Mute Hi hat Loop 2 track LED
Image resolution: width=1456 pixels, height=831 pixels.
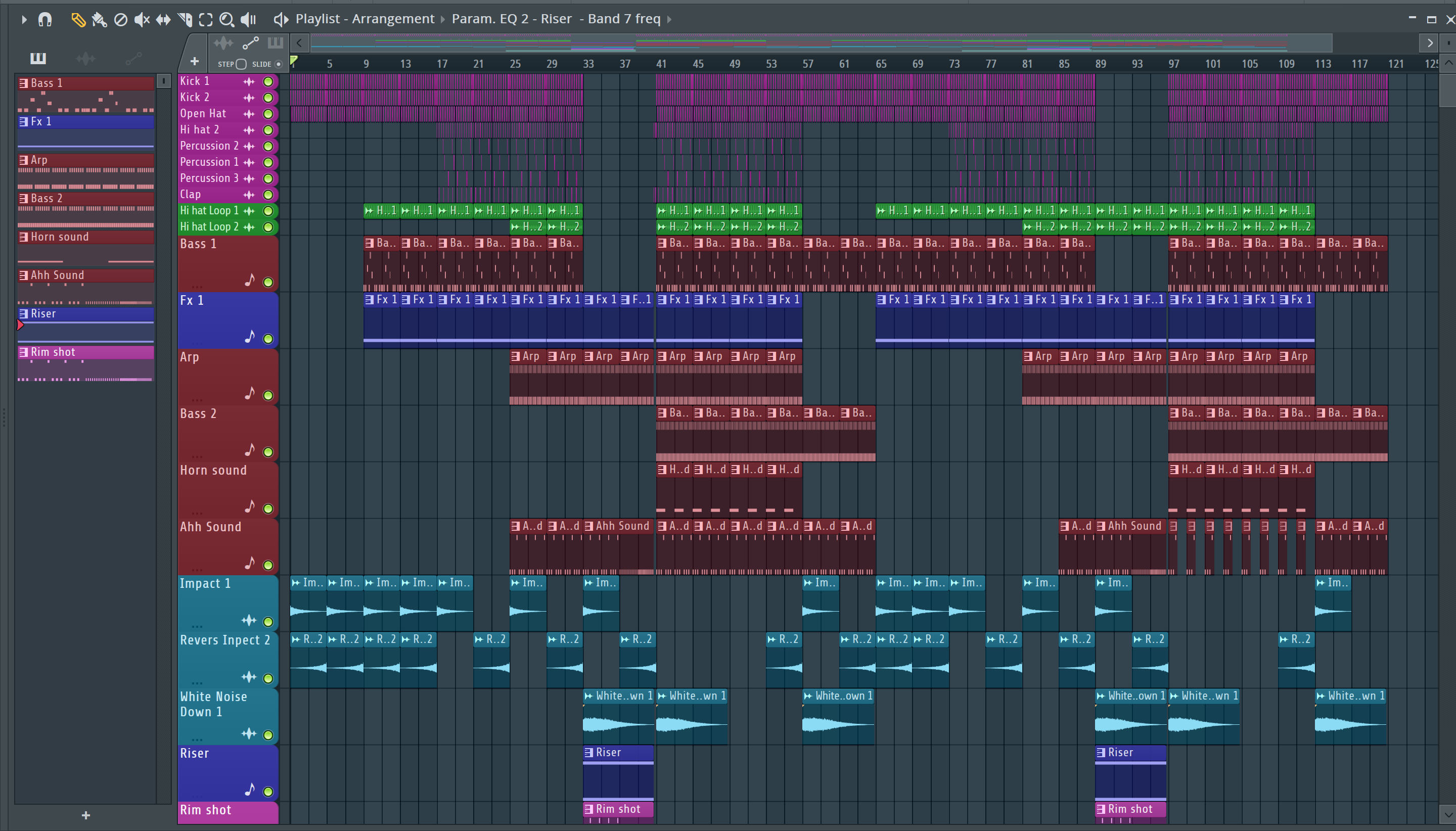267,227
